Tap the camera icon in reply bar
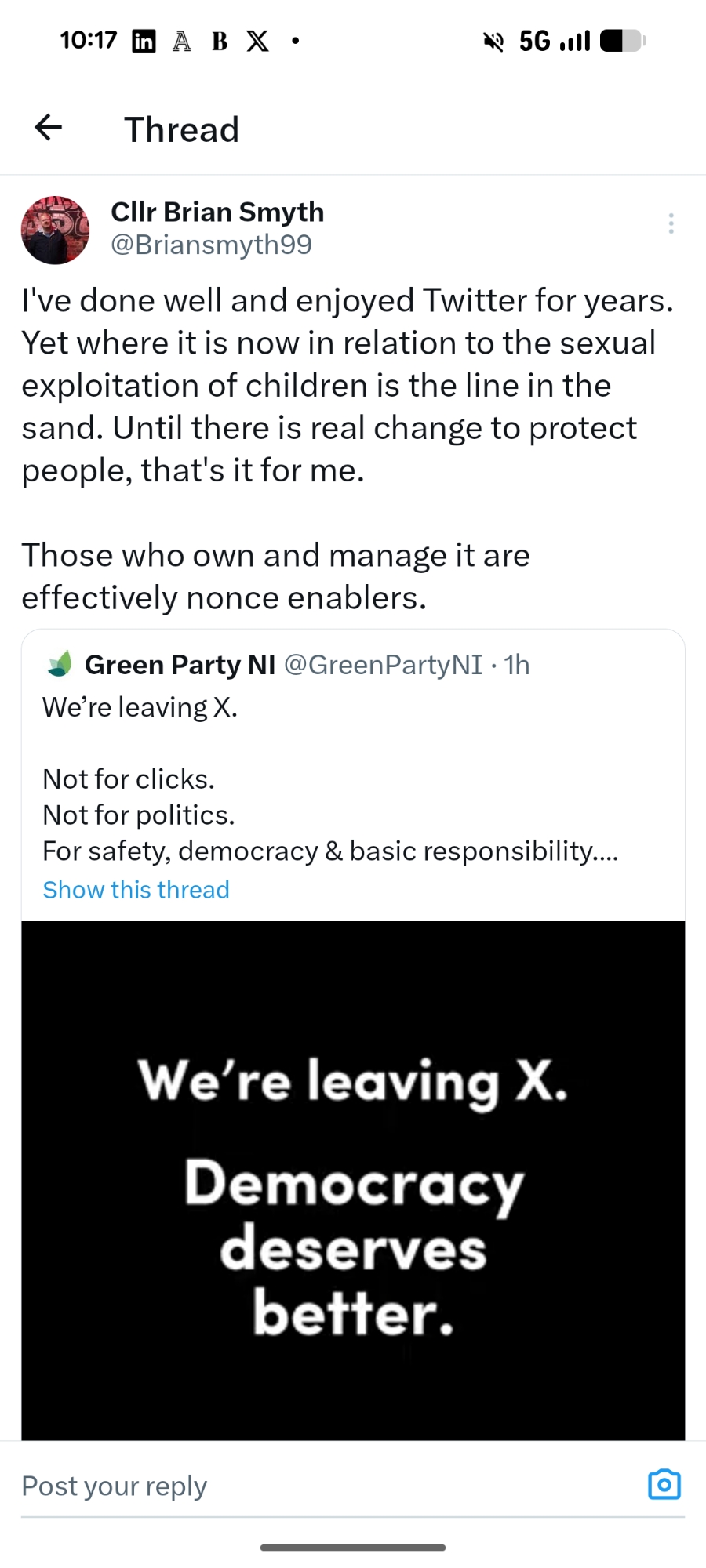The height and width of the screenshot is (1568, 706). pyautogui.click(x=664, y=1485)
